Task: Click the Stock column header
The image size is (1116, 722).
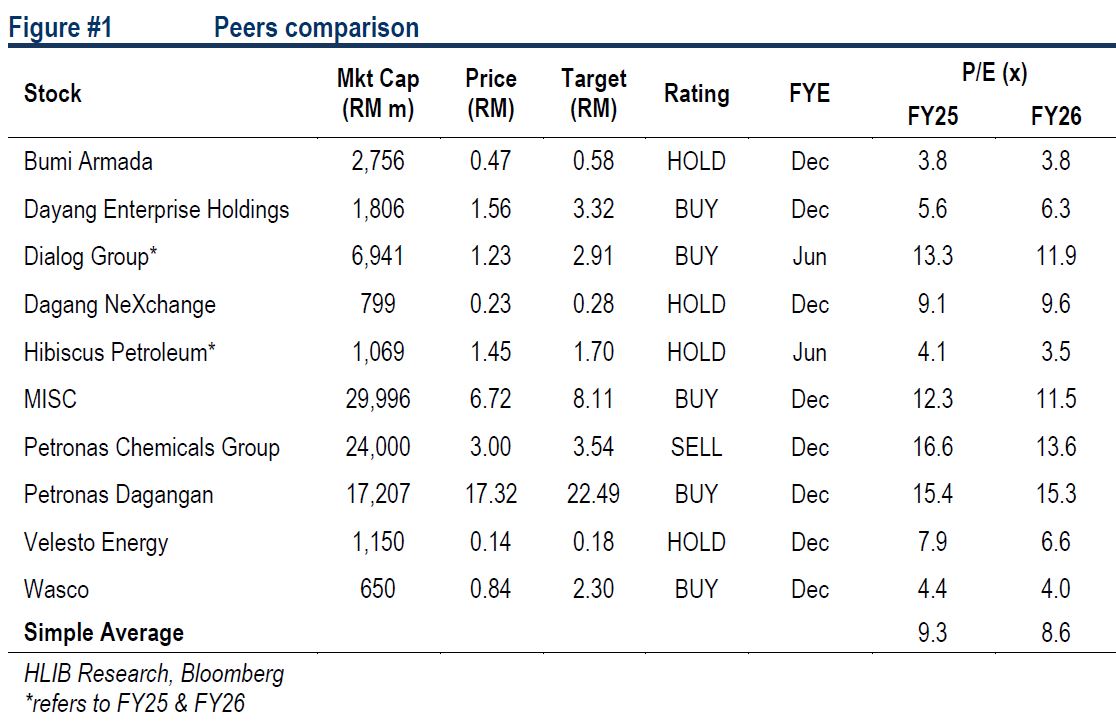Action: tap(53, 94)
